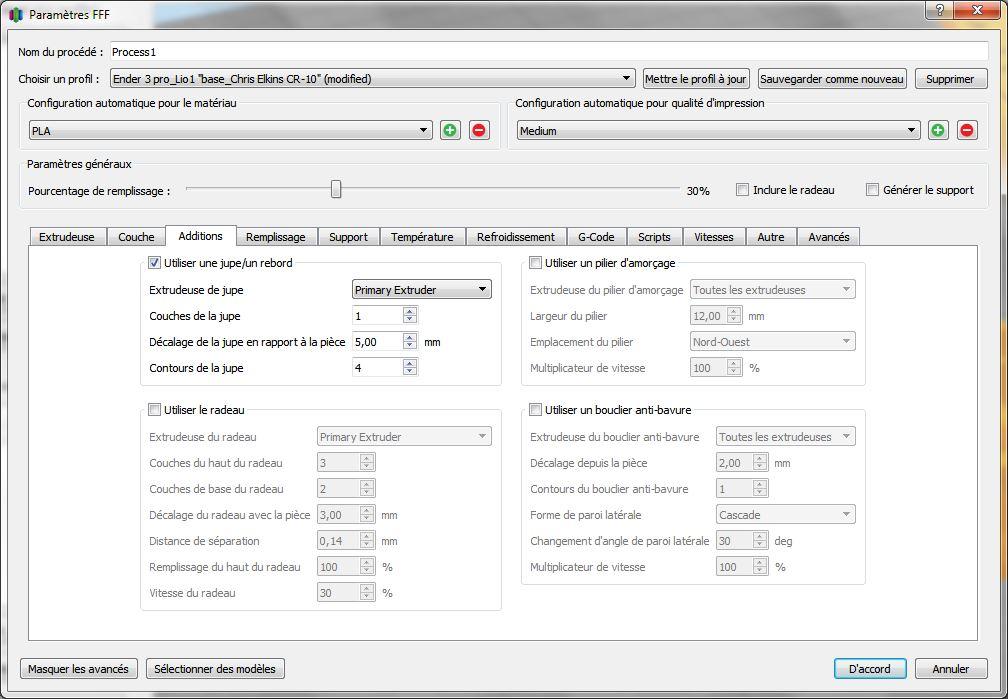Open the G-Code tab
Viewport: 1008px width, 699px height.
(596, 237)
